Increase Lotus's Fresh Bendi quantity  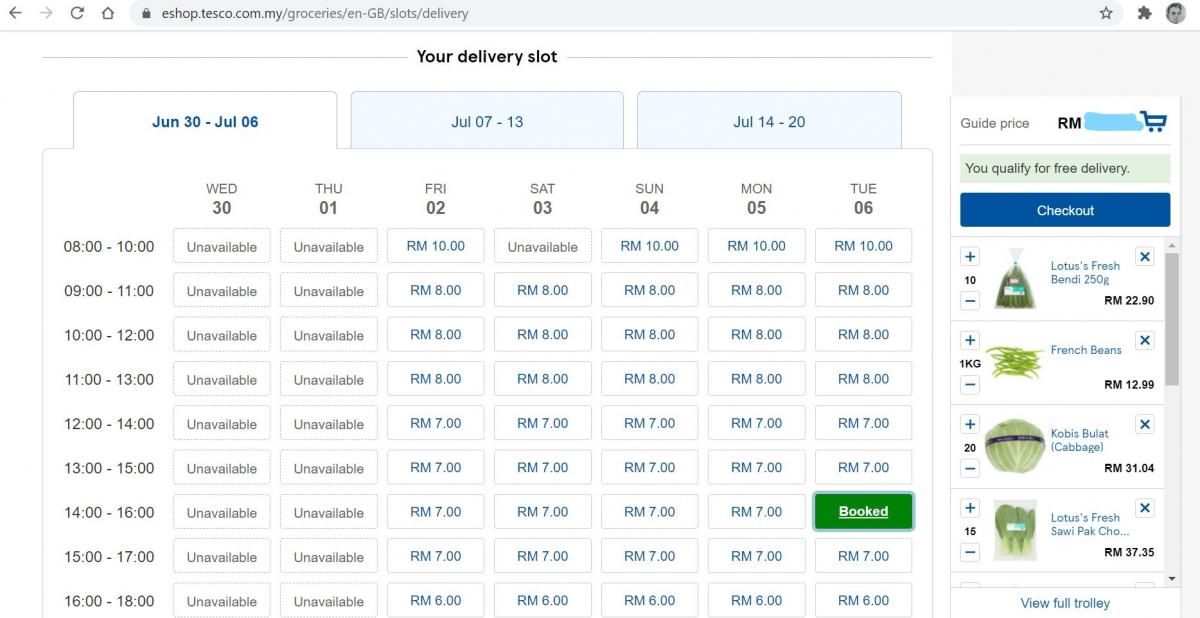[x=970, y=257]
